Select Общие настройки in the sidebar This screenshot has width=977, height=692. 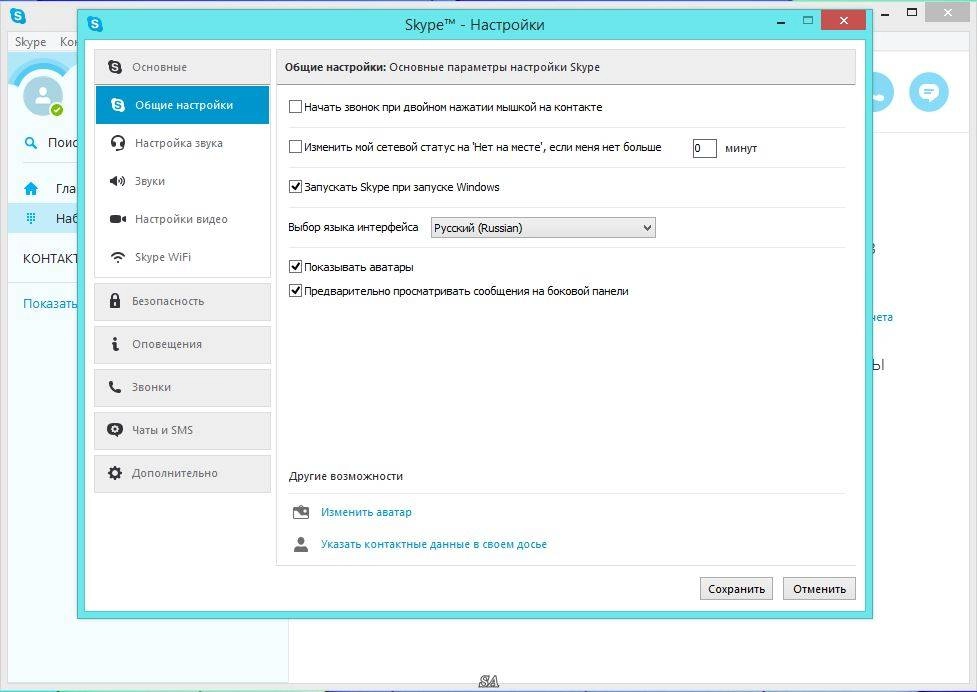[x=182, y=105]
